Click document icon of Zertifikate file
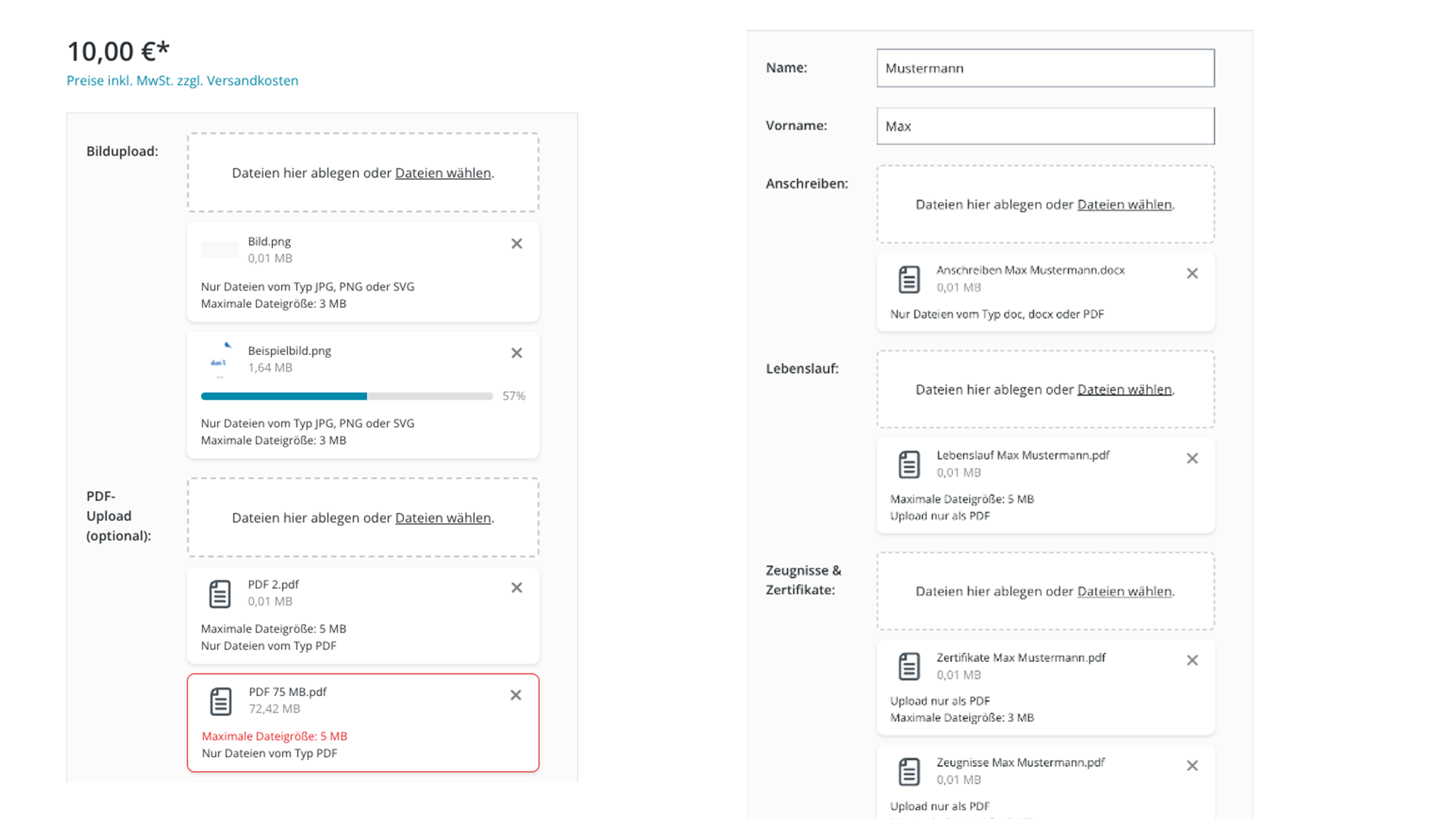 pos(909,667)
